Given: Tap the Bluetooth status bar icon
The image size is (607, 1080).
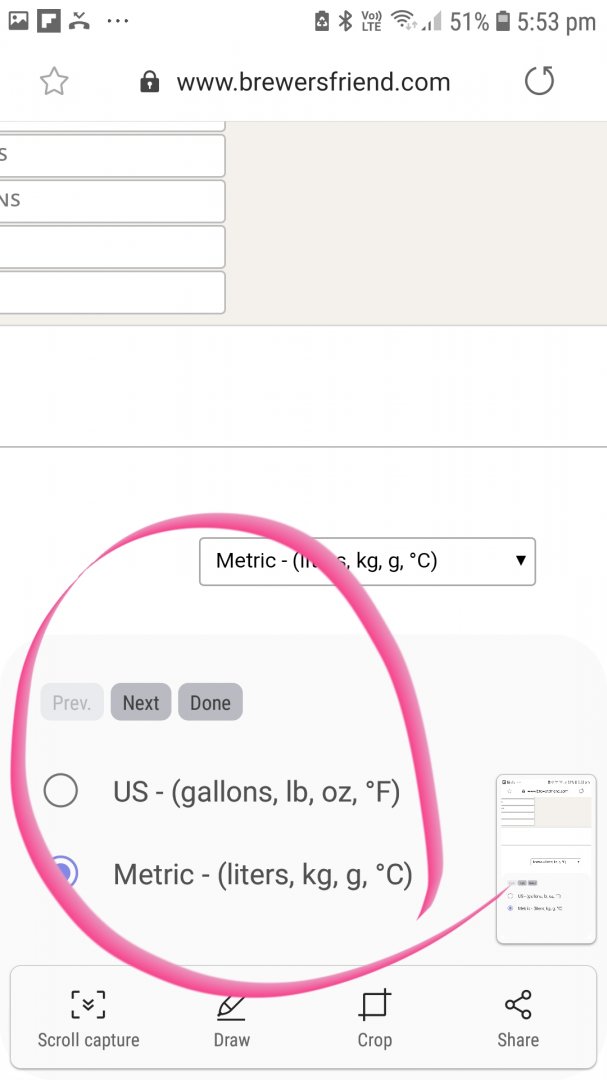Looking at the screenshot, I should [x=345, y=21].
